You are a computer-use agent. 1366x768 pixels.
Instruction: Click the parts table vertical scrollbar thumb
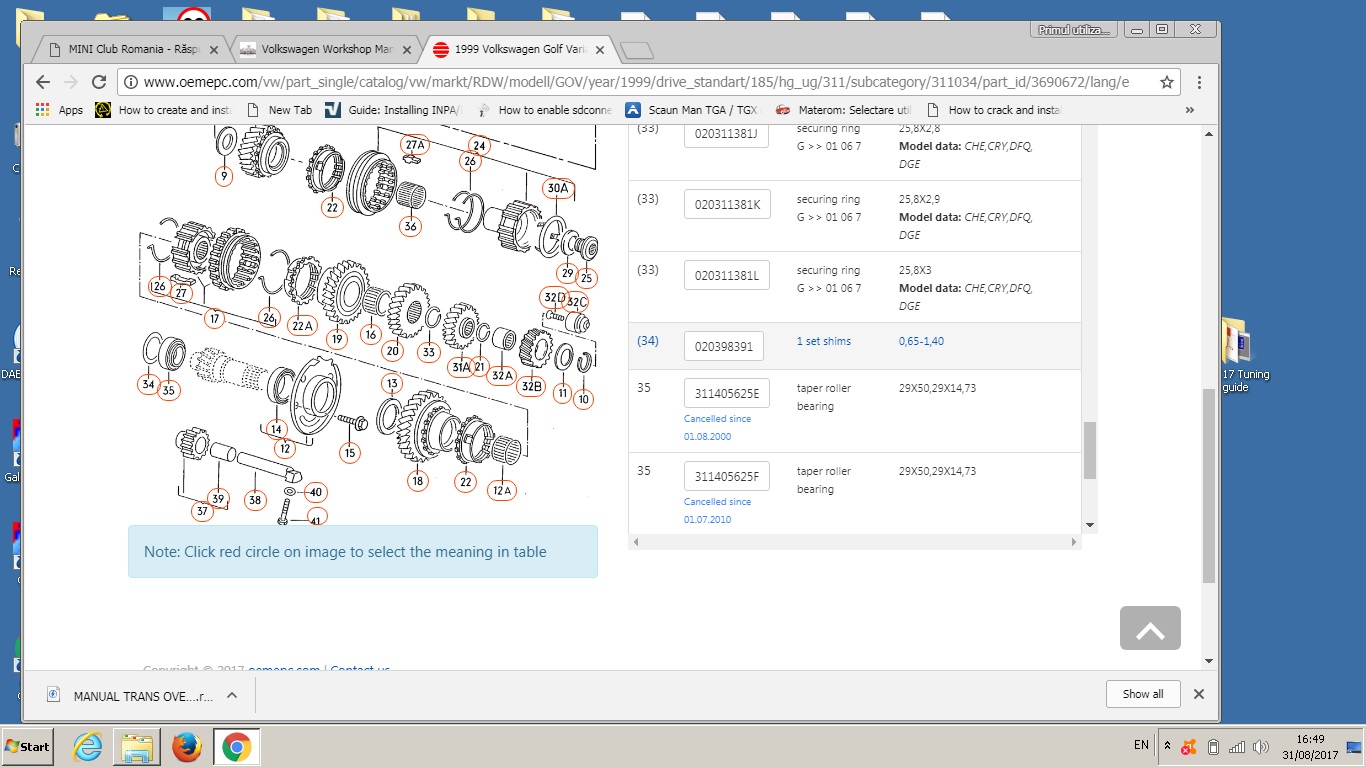pos(1090,450)
